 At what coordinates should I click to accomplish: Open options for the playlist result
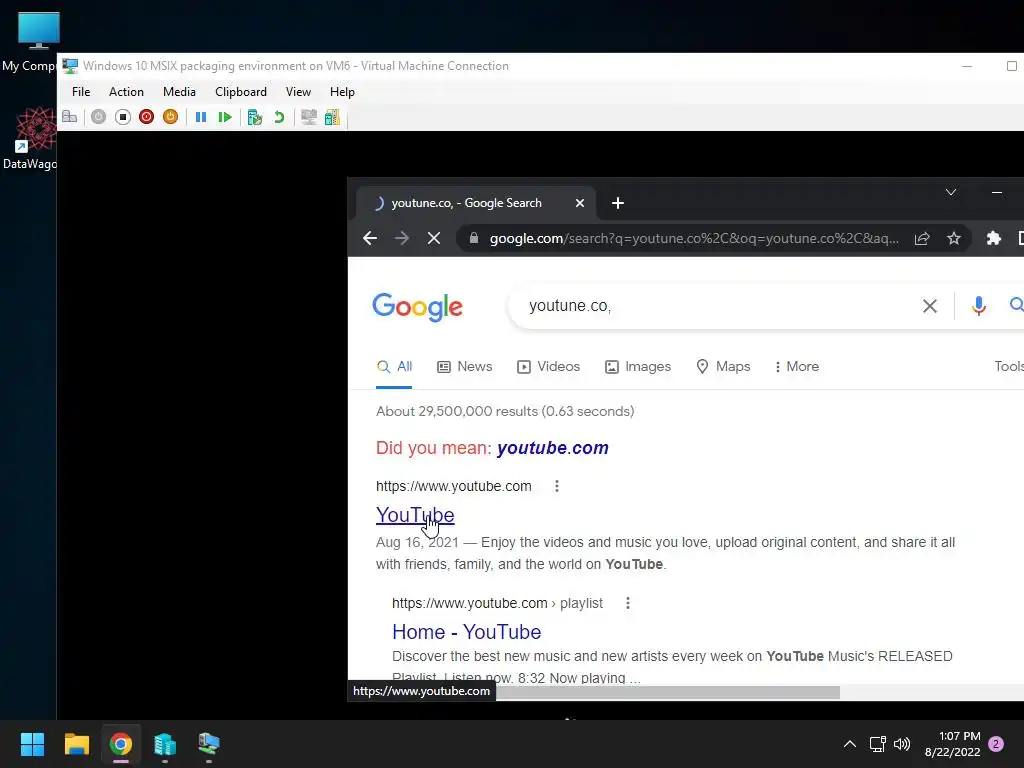[628, 603]
